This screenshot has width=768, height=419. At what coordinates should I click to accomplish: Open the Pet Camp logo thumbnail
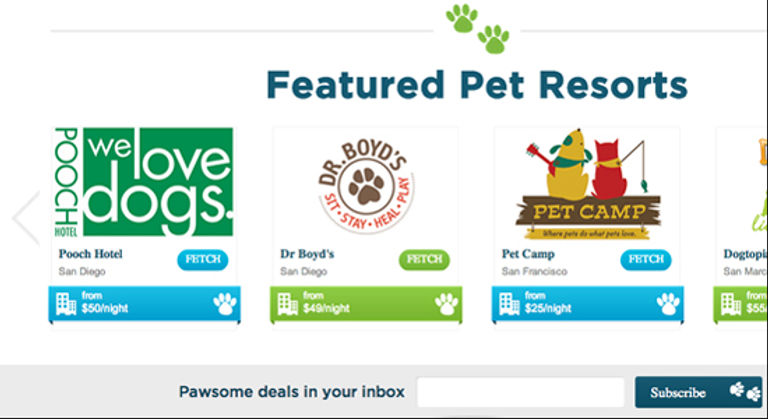coord(588,184)
